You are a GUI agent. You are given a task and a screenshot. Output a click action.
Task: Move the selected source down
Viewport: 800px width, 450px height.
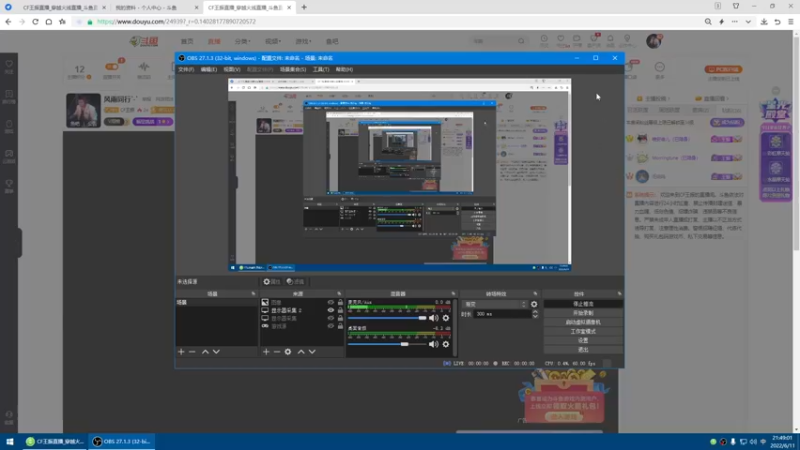312,352
